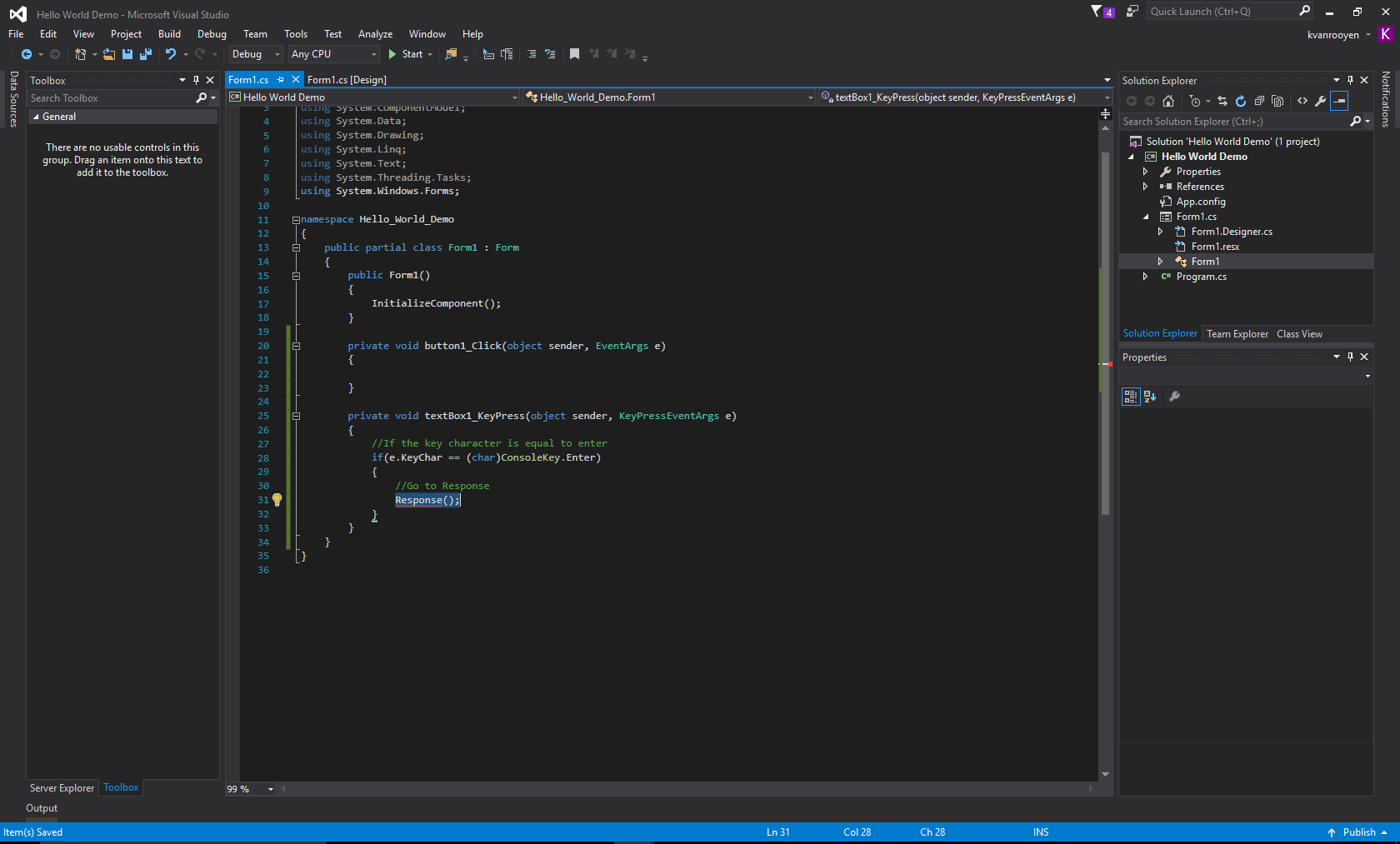Collapse all nodes in Solution Explorer
Screen dimensions: 1400x844
(x=1259, y=101)
